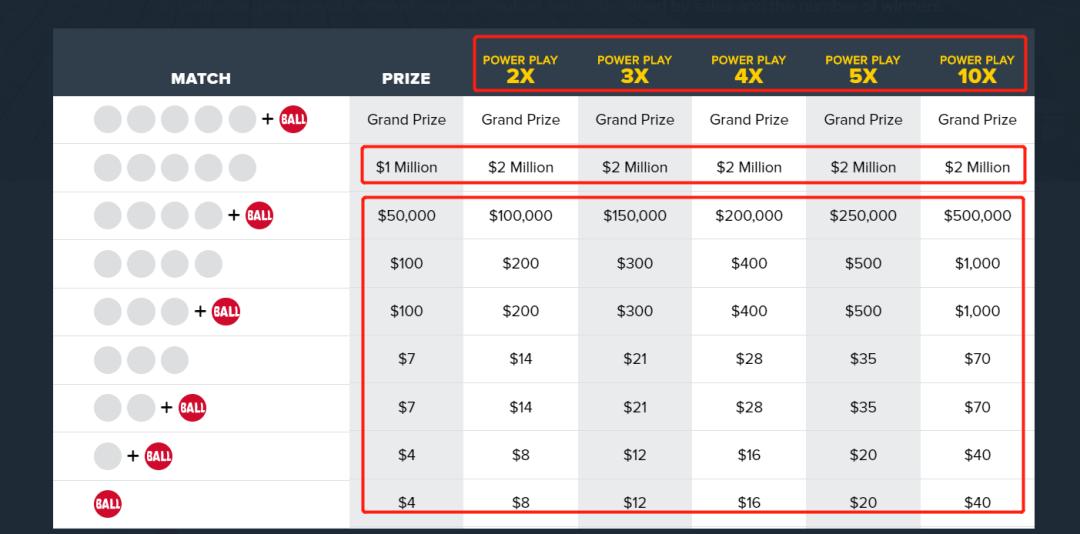The height and width of the screenshot is (534, 1080).
Task: Click the first gray ball in the five-ball row
Action: click(107, 167)
